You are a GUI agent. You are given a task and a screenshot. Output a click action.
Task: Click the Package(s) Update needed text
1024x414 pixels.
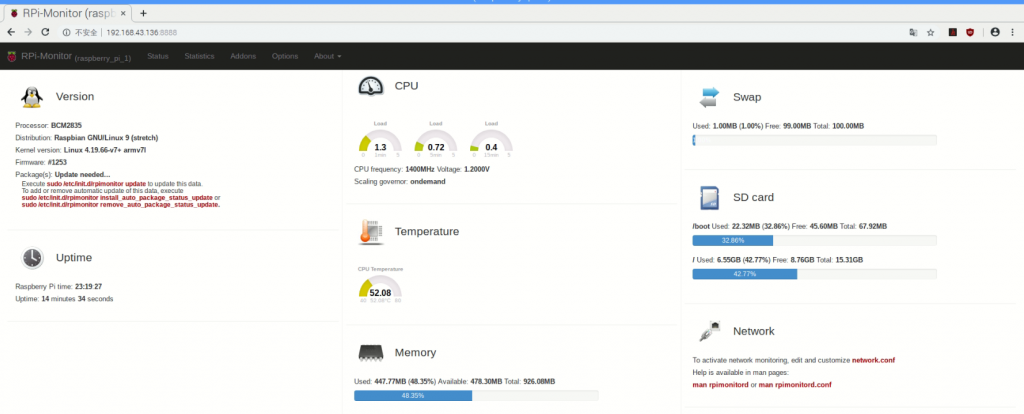coord(63,174)
